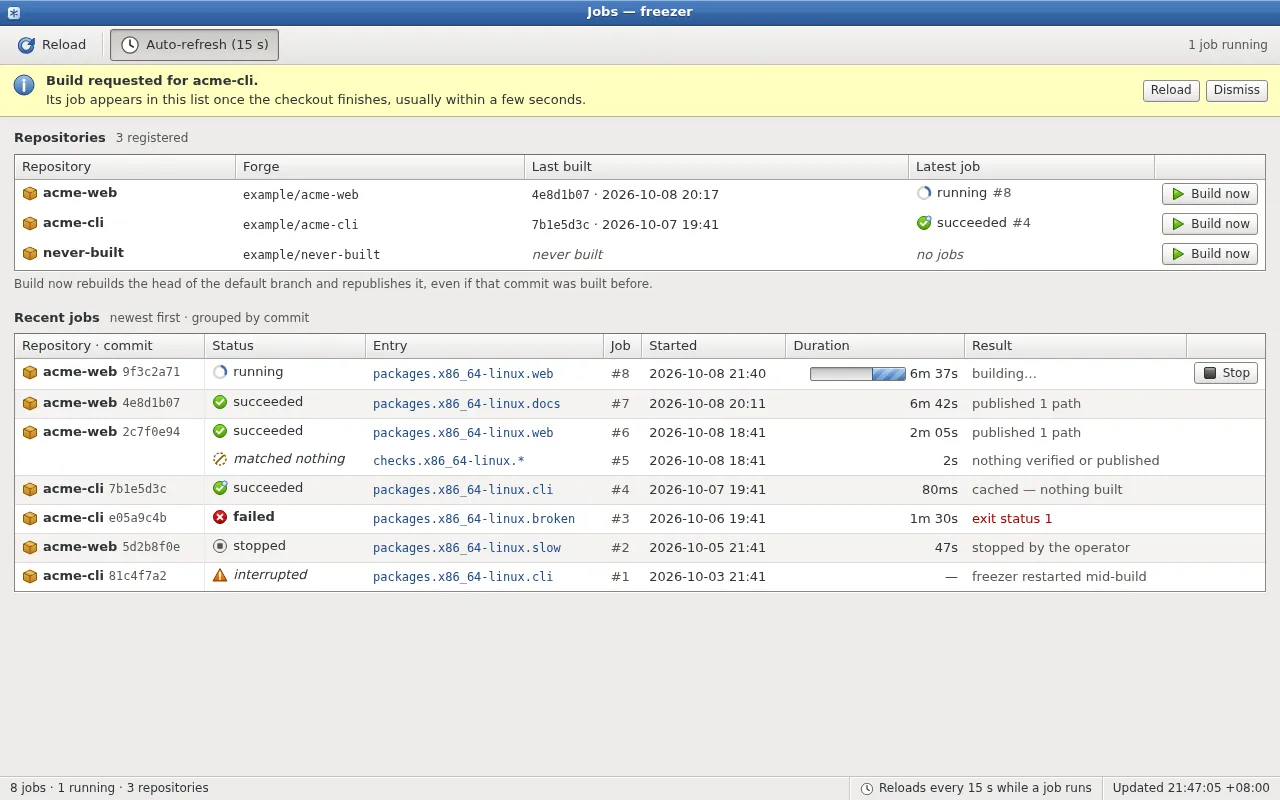The width and height of the screenshot is (1280, 800).
Task: Click acme-web package icon in Repositories table
Action: point(30,194)
